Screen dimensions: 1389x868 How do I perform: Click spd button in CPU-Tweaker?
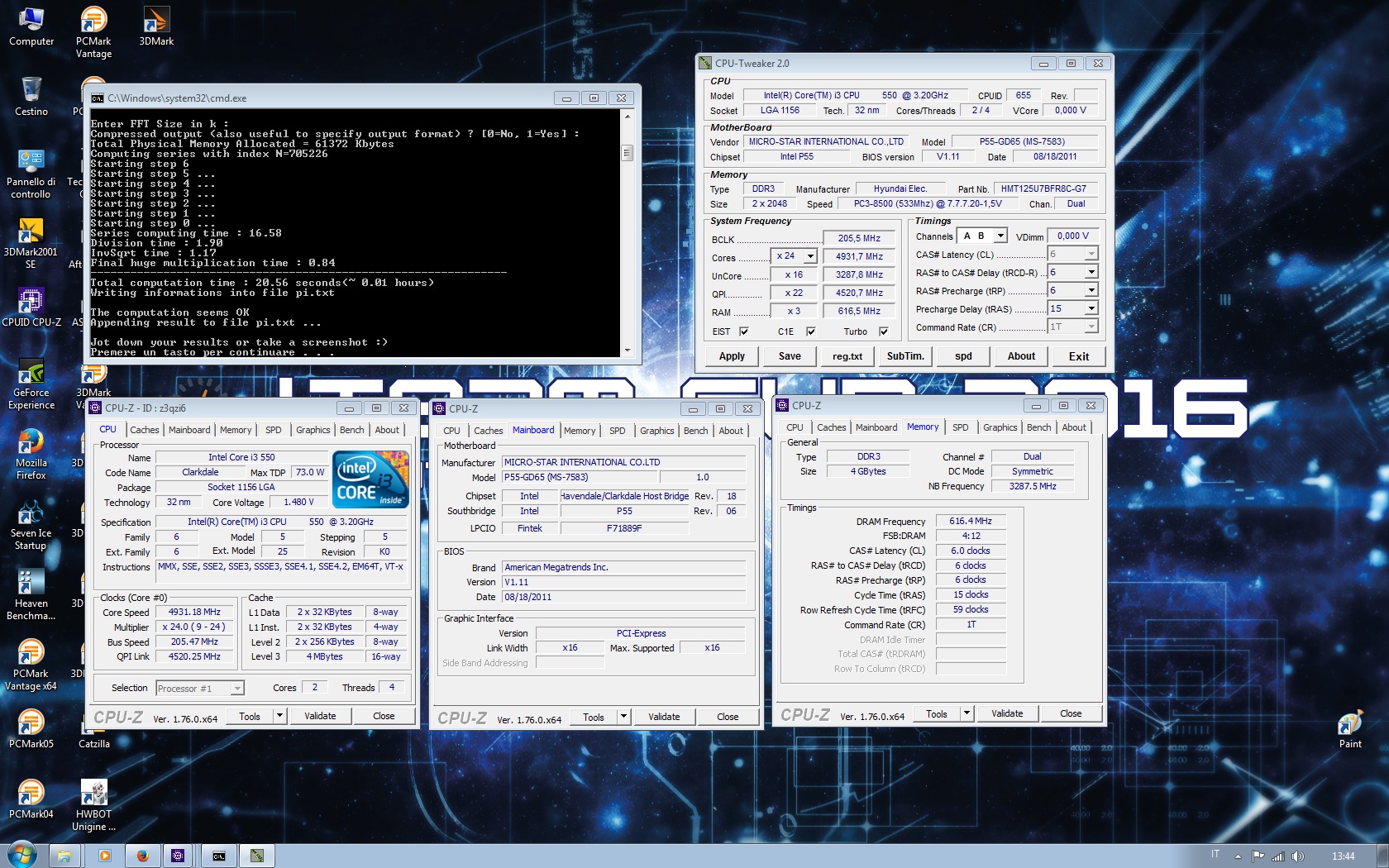click(x=963, y=356)
